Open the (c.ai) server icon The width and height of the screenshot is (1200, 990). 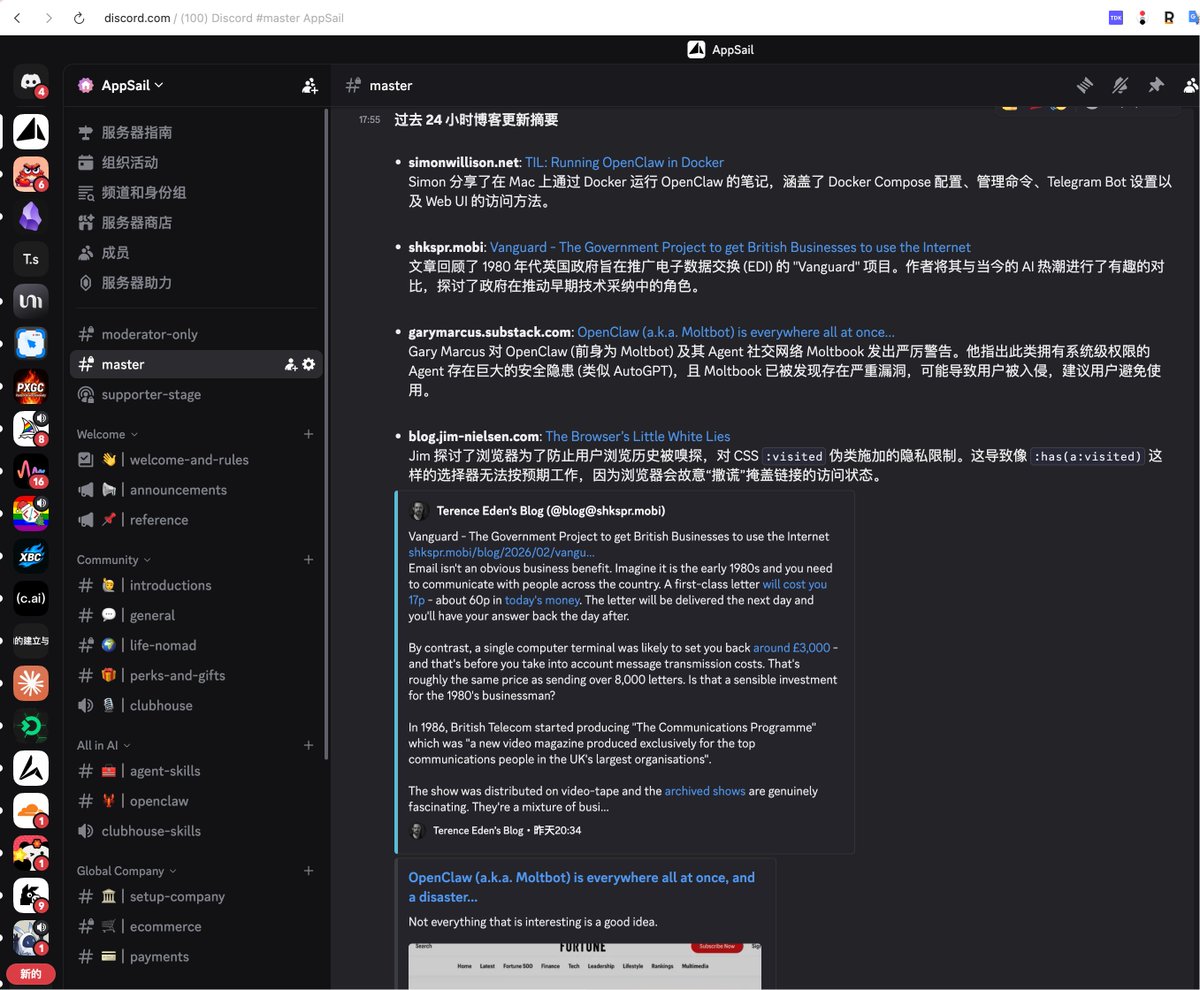(31, 598)
